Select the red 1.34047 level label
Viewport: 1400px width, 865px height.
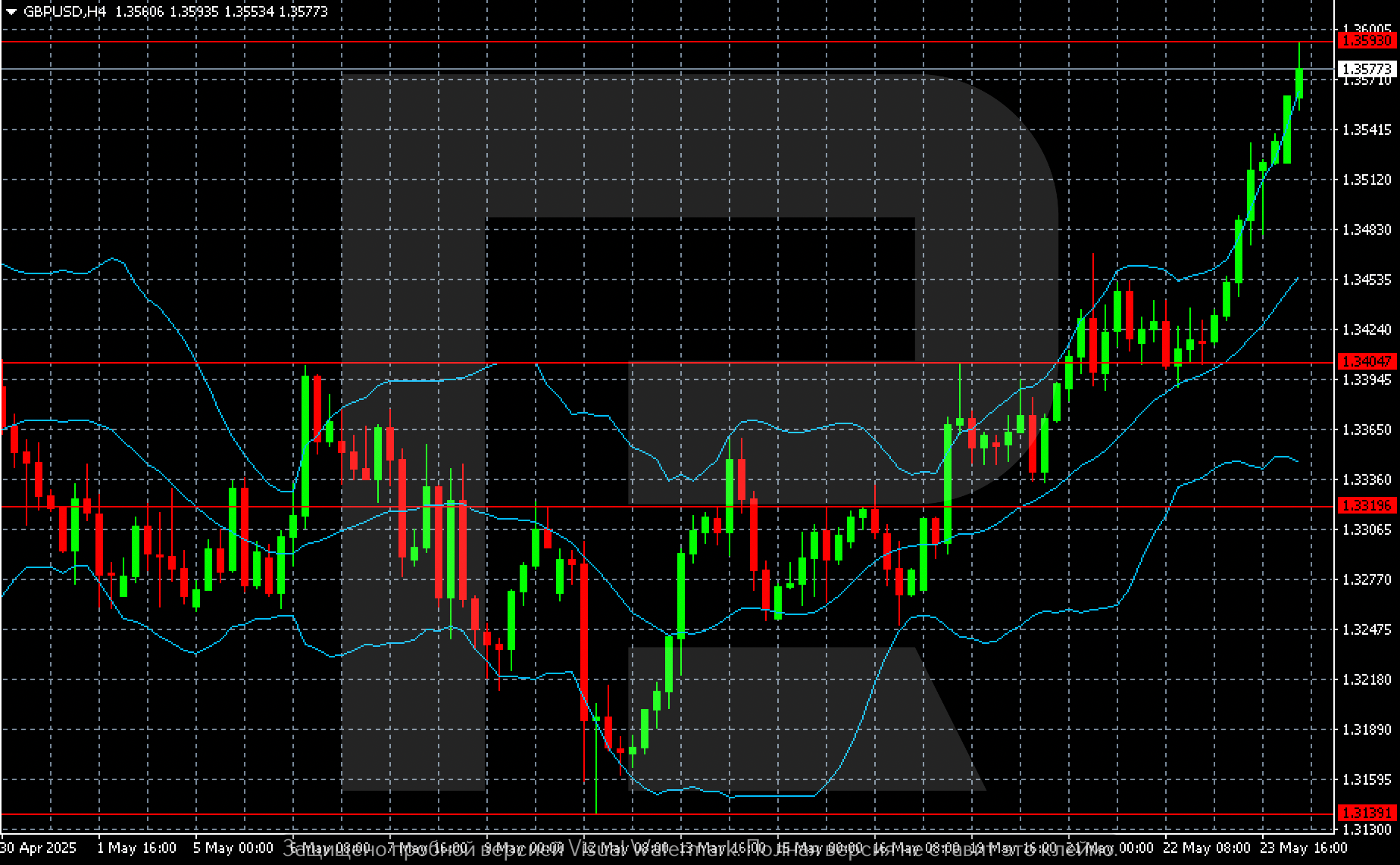pyautogui.click(x=1367, y=362)
